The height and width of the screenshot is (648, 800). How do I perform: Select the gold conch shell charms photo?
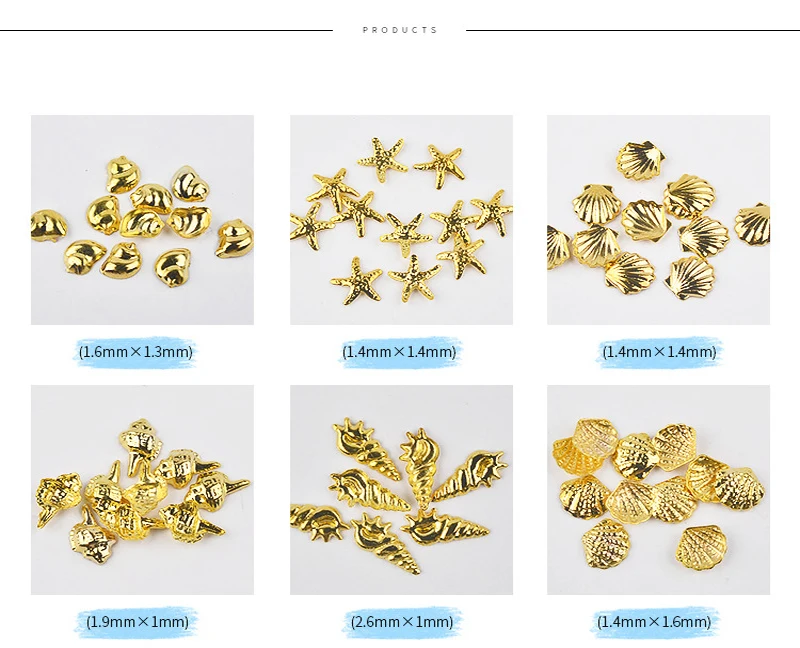click(142, 490)
